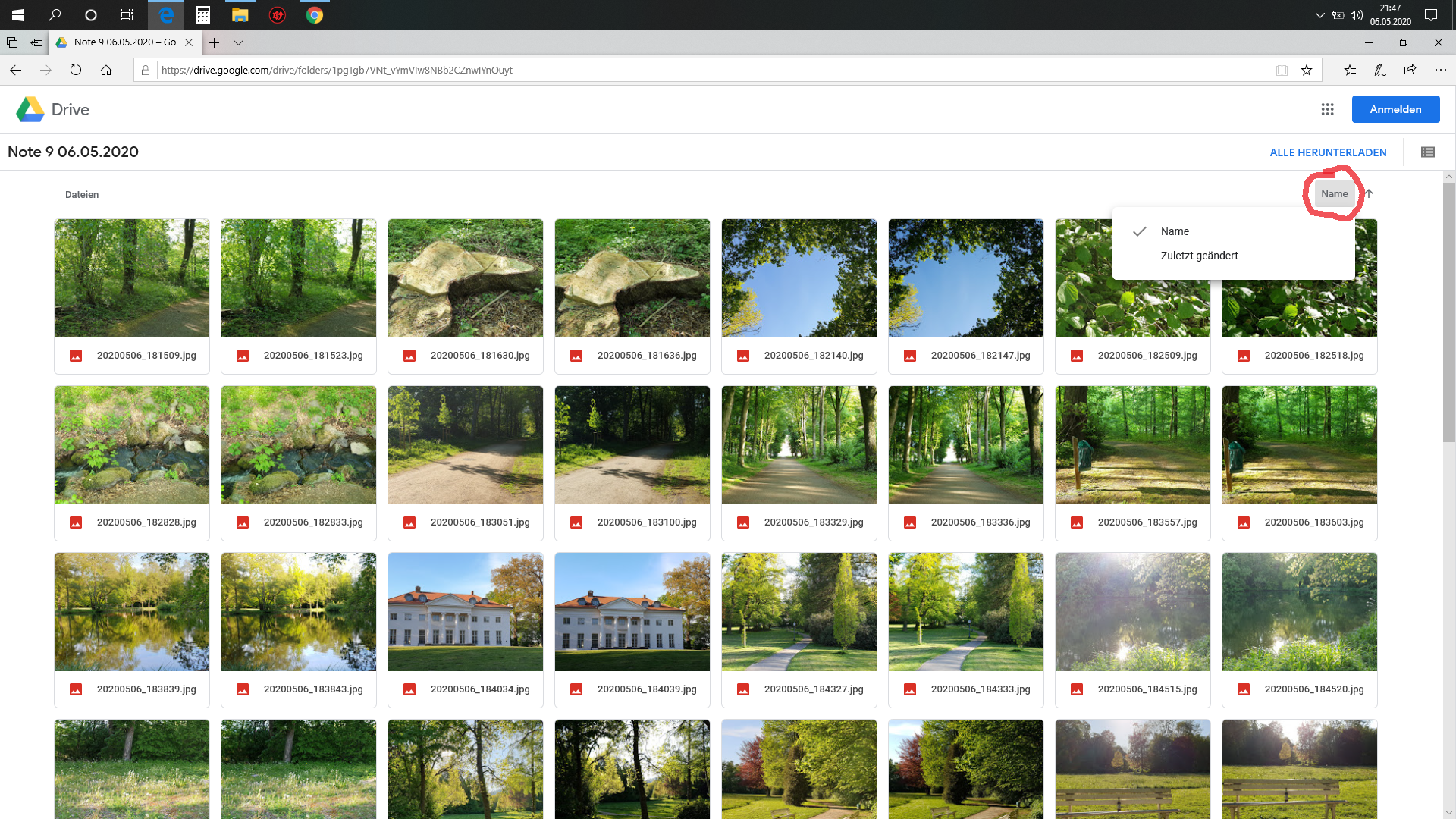Viewport: 1456px width, 819px height.
Task: Click file name 20200506_182518.jpg
Action: click(x=1314, y=356)
